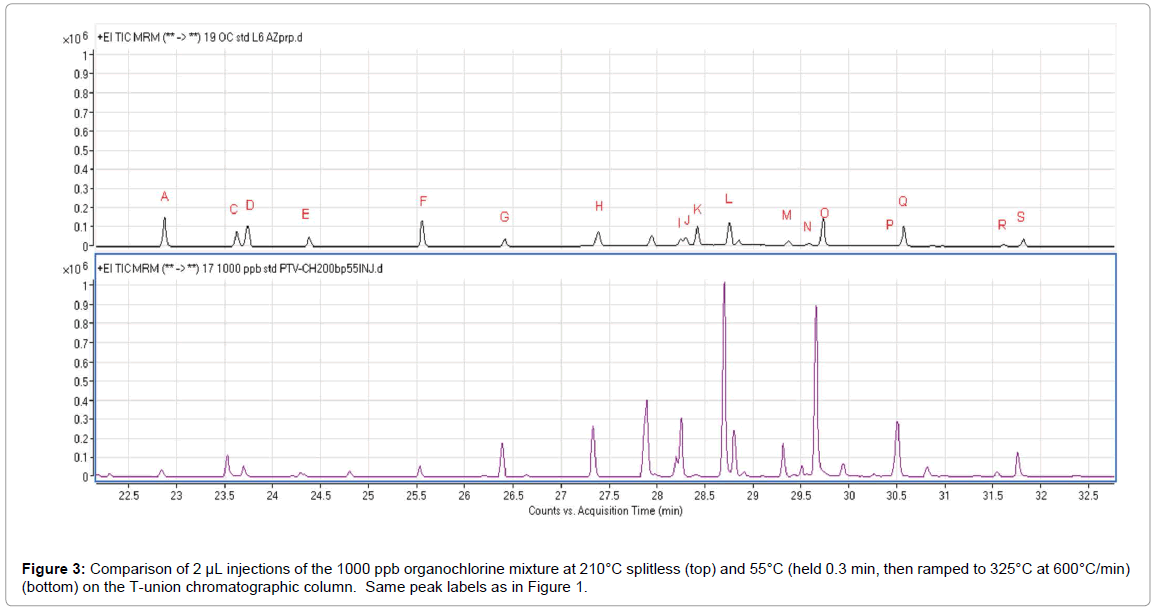This screenshot has width=1156, height=611.
Task: Select the peak label S
Action: coord(1020,217)
